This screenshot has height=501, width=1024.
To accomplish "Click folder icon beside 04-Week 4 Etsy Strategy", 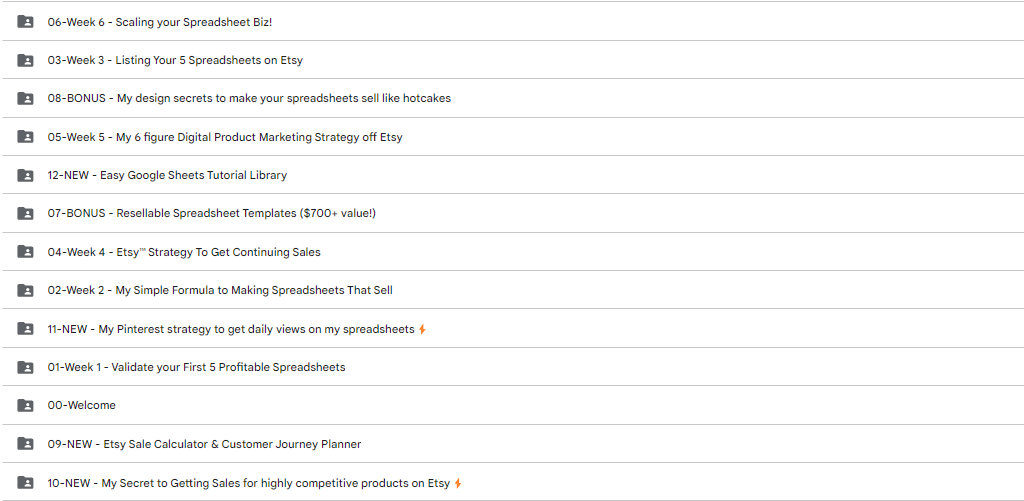I will 25,251.
